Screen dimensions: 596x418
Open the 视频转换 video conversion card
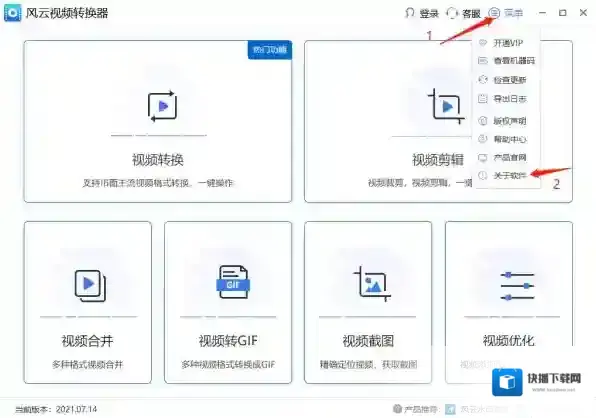pyautogui.click(x=158, y=122)
